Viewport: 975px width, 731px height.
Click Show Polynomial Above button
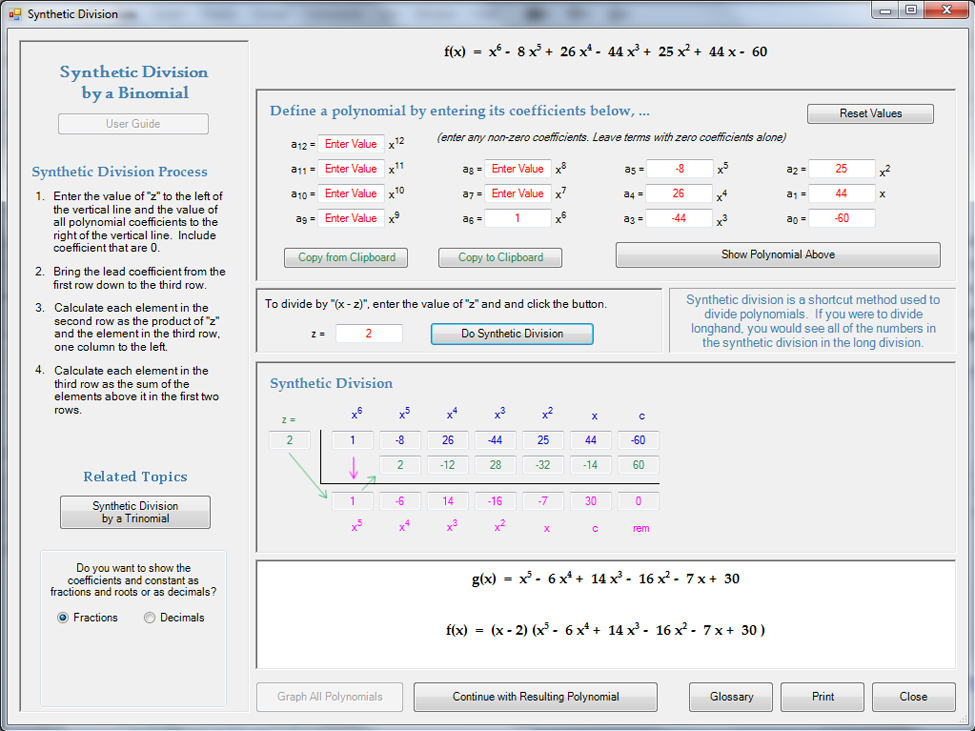coord(777,255)
